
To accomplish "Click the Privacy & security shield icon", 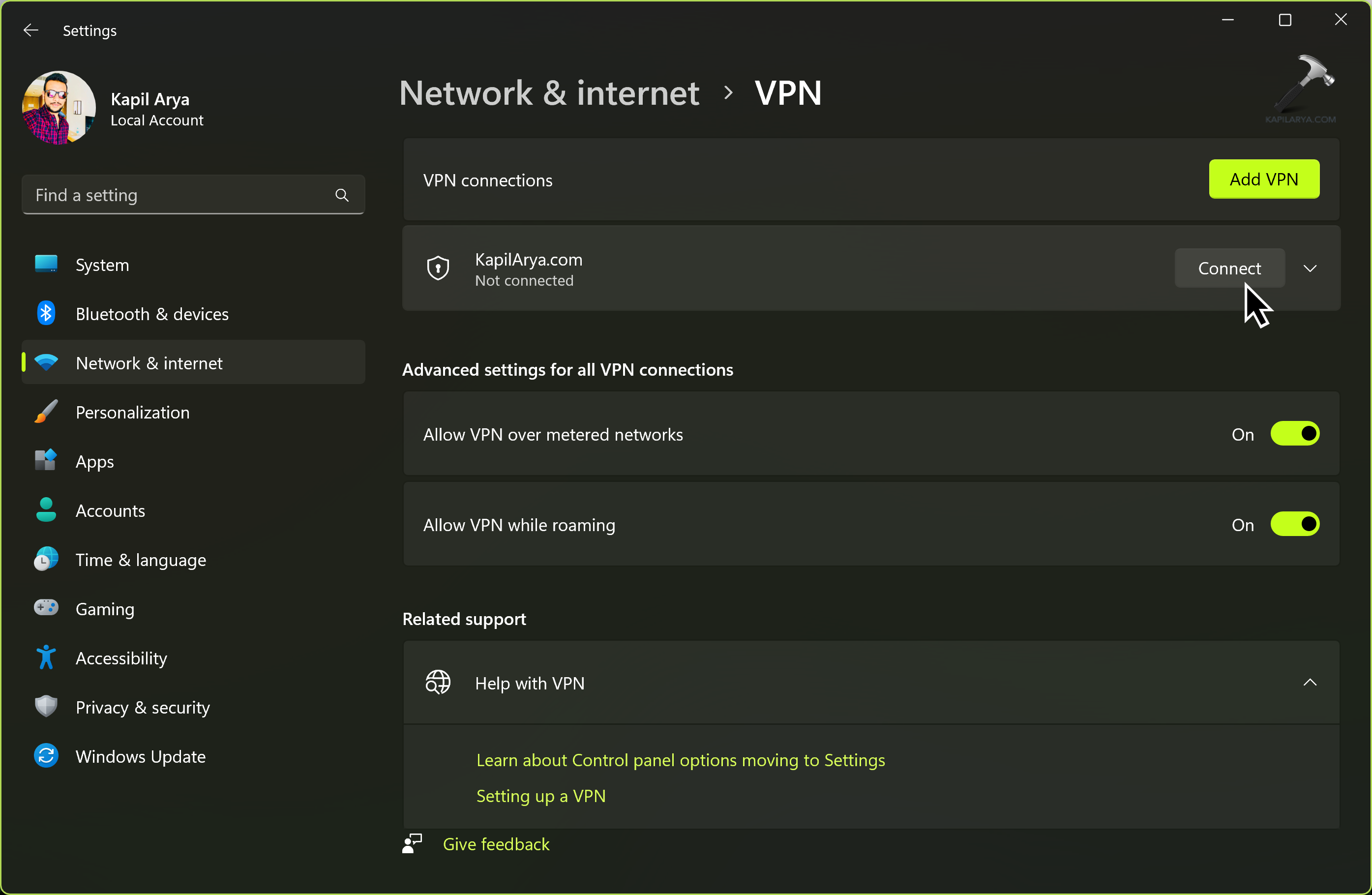I will 46,707.
